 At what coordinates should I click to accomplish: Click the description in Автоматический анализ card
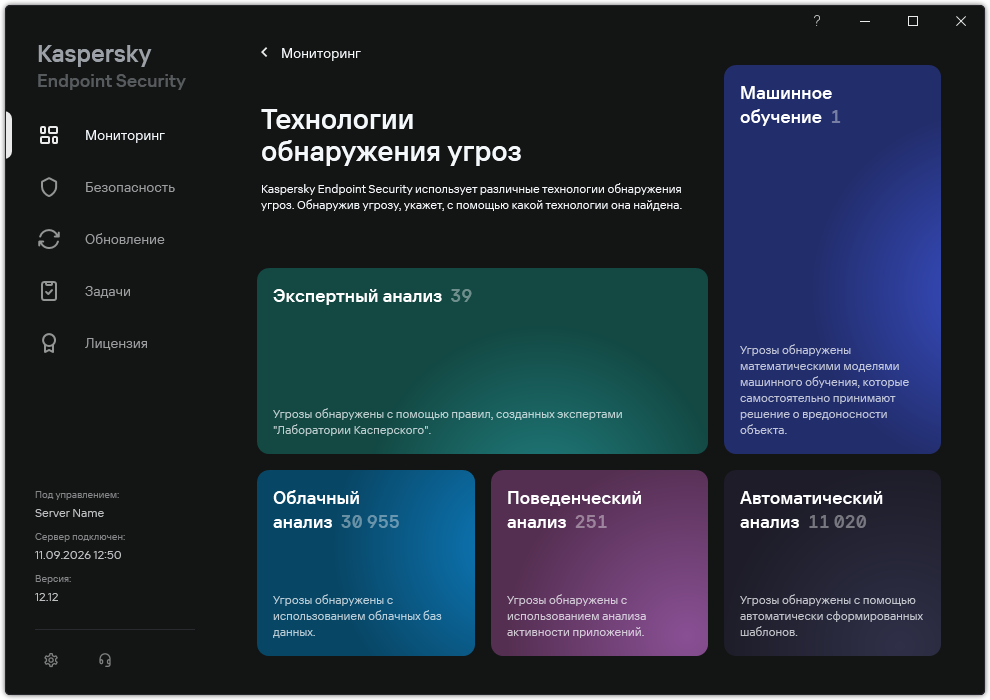pyautogui.click(x=832, y=616)
